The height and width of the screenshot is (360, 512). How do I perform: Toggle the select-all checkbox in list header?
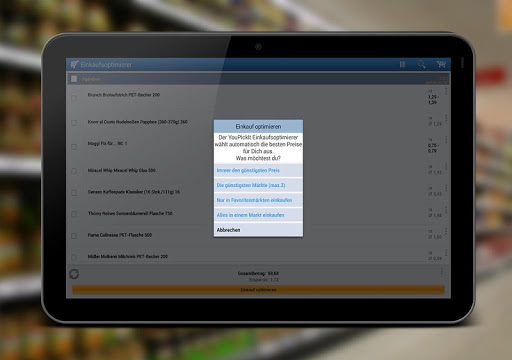74,79
